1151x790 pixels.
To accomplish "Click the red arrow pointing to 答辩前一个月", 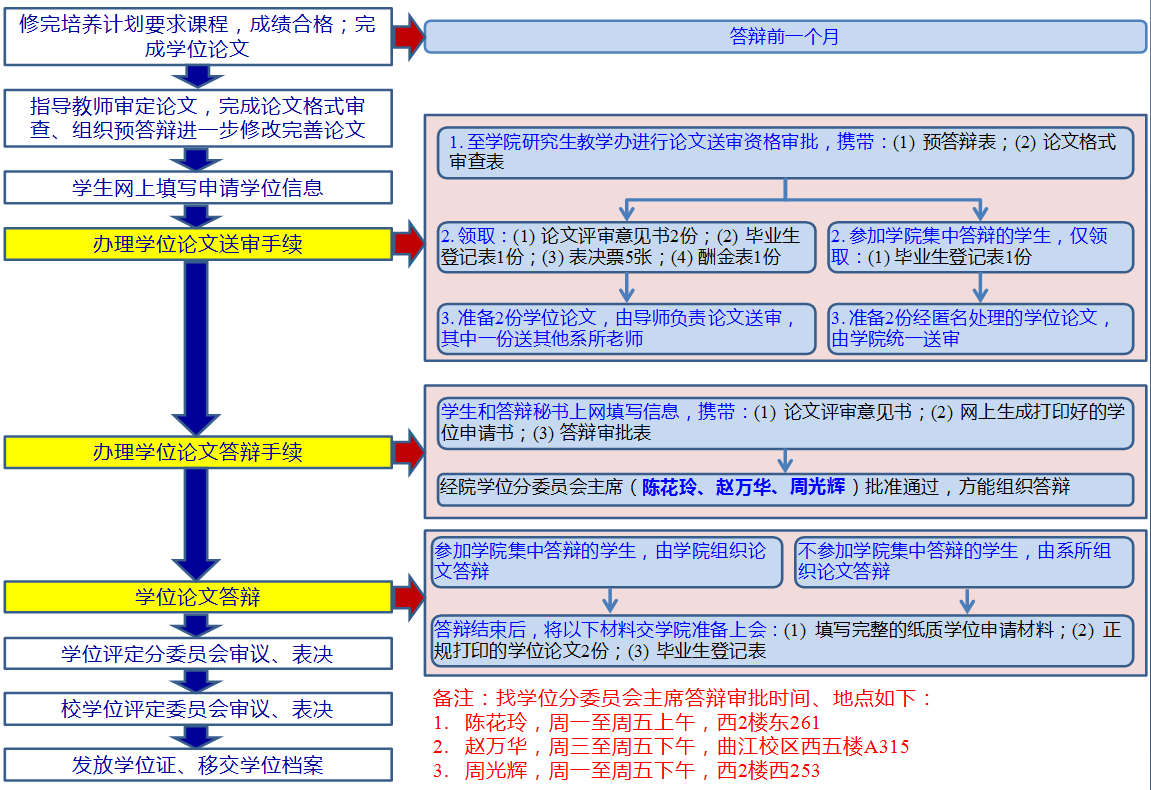I will (409, 37).
